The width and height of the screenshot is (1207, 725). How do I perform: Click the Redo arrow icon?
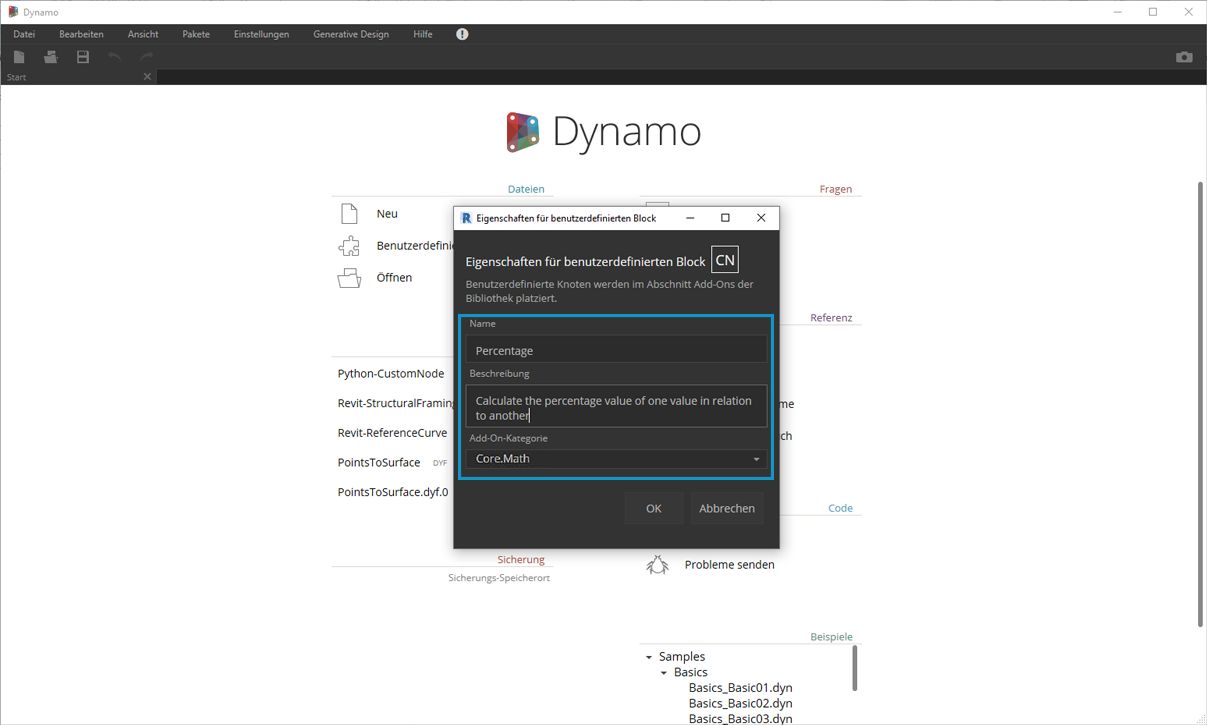147,57
